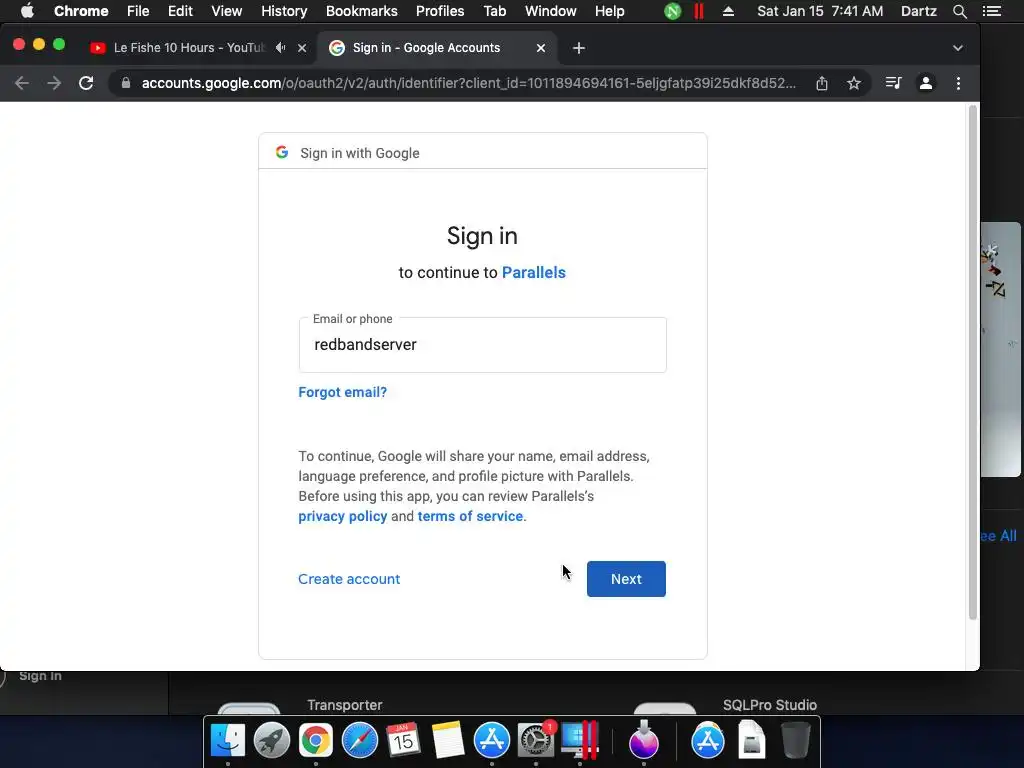This screenshot has width=1024, height=768.
Task: Focus the Email or phone field
Action: click(483, 345)
